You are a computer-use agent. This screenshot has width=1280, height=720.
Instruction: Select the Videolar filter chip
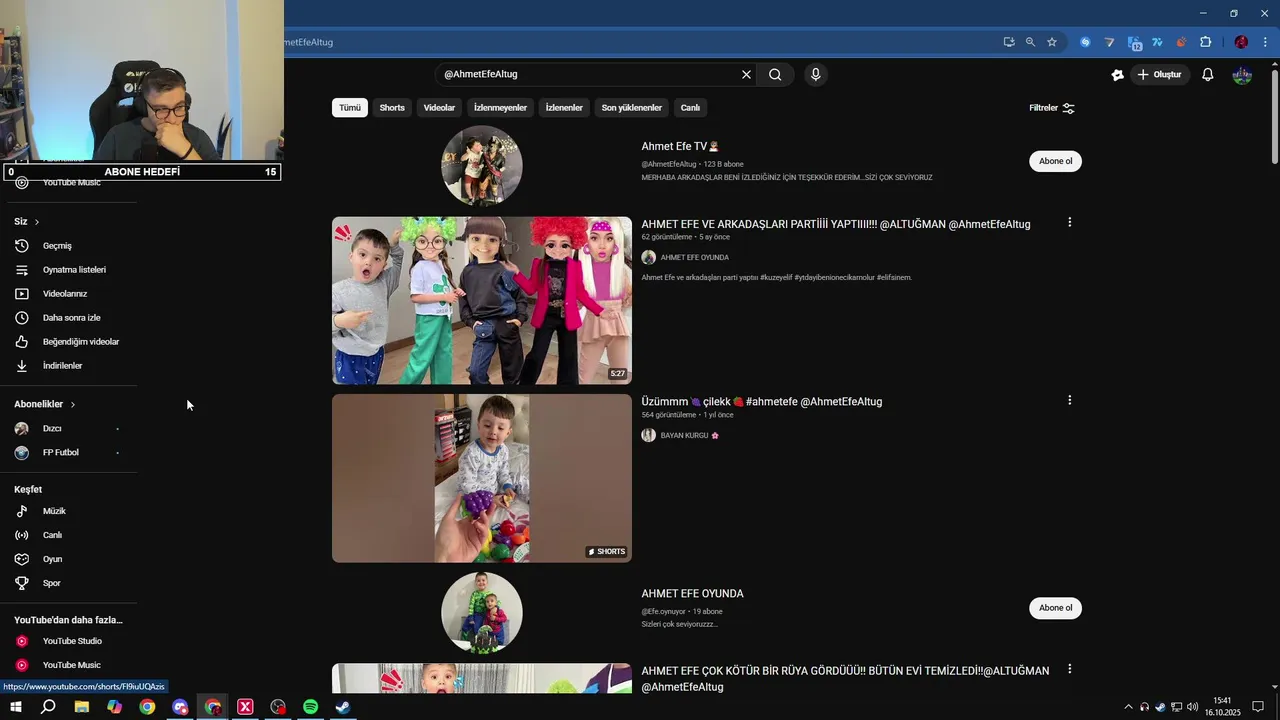[439, 108]
